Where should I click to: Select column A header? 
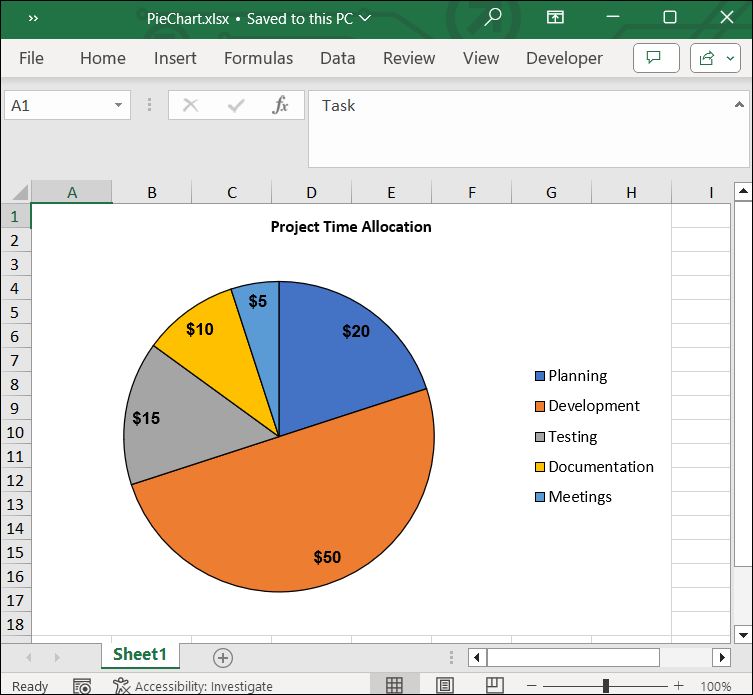tap(72, 192)
